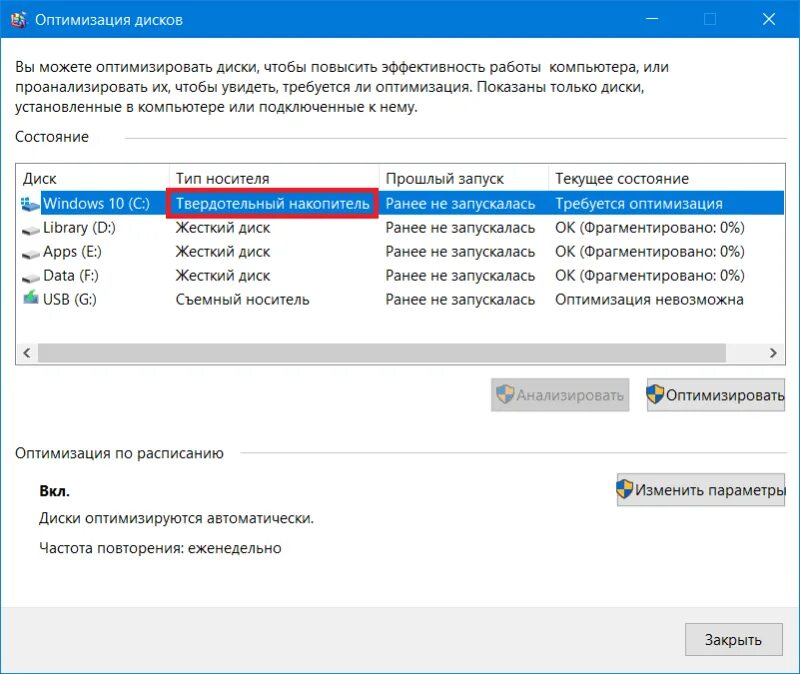
Task: Select the Data (F:) drive name
Action: [71, 276]
